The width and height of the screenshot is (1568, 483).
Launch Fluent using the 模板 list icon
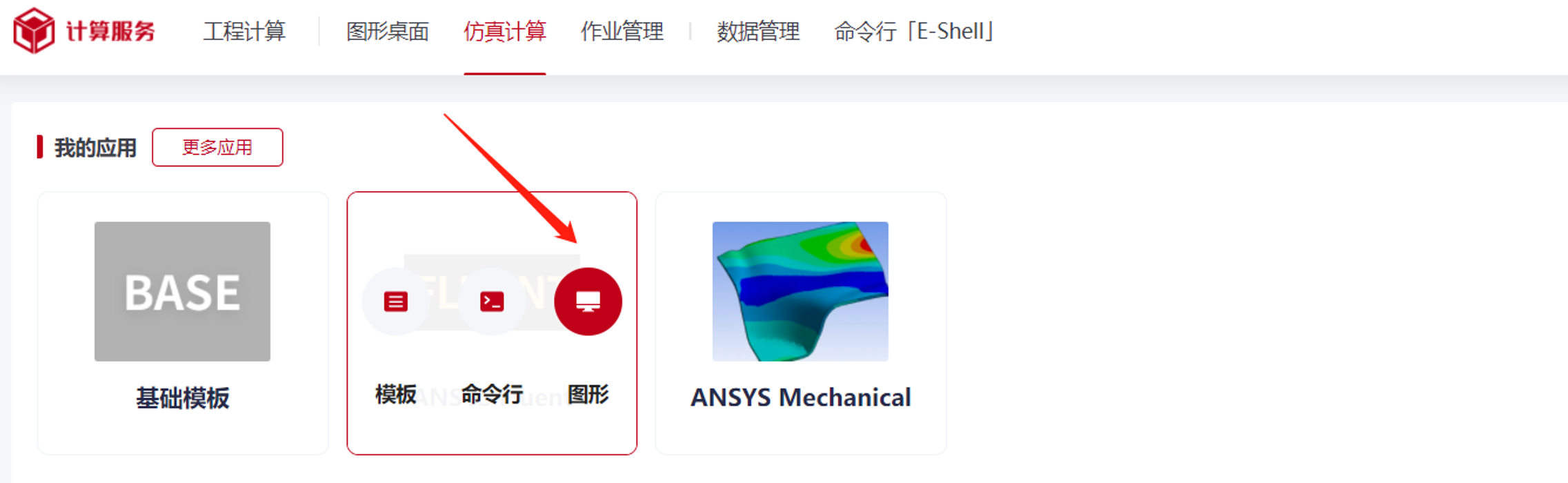click(396, 302)
